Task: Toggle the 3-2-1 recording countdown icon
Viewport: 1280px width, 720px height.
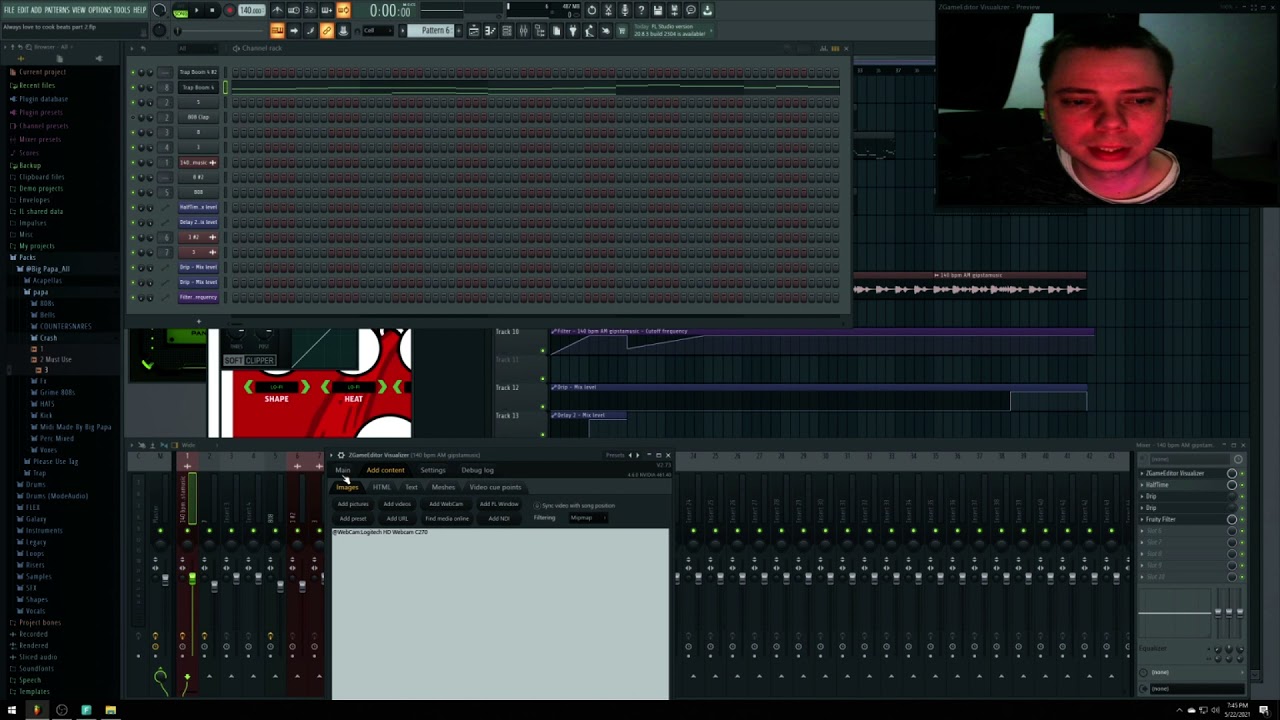Action: tap(310, 10)
